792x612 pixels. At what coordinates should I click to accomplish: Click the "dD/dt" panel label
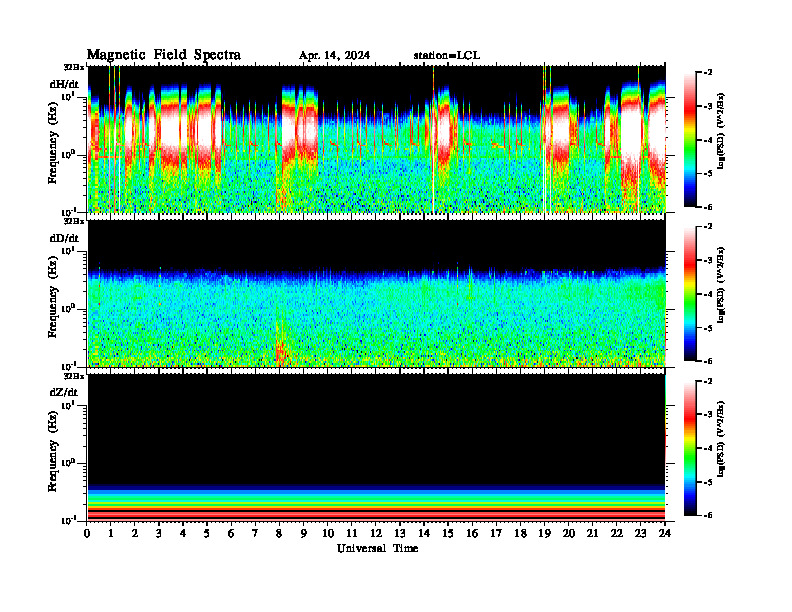[x=64, y=238]
